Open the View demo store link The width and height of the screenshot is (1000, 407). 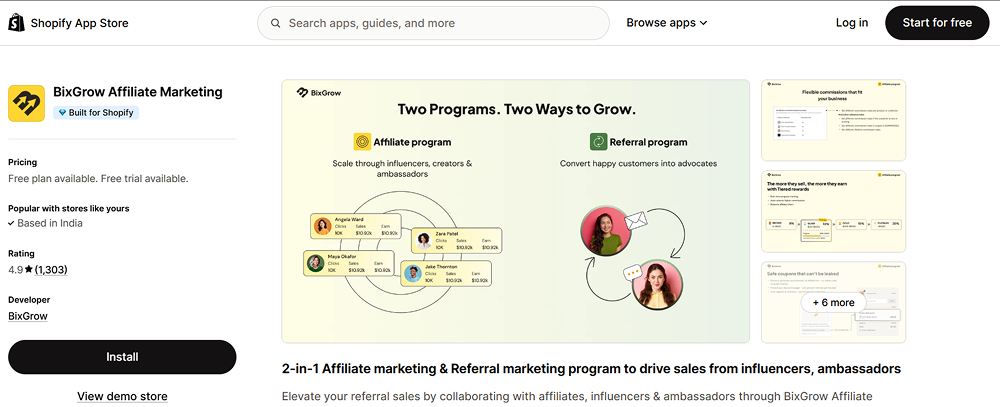coord(122,396)
